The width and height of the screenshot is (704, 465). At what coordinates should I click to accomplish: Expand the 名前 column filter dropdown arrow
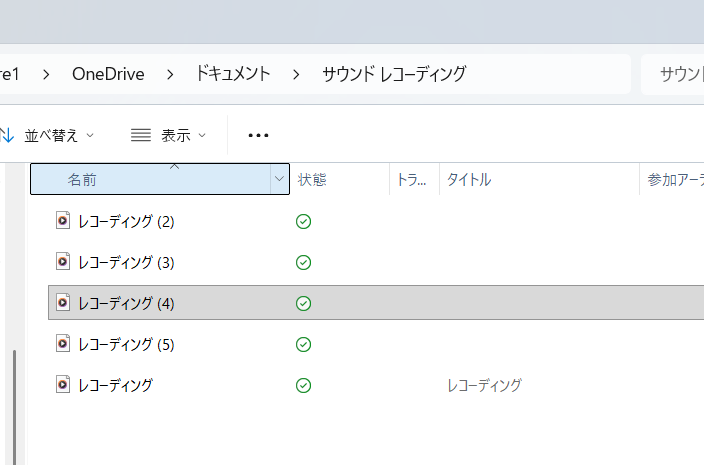278,180
